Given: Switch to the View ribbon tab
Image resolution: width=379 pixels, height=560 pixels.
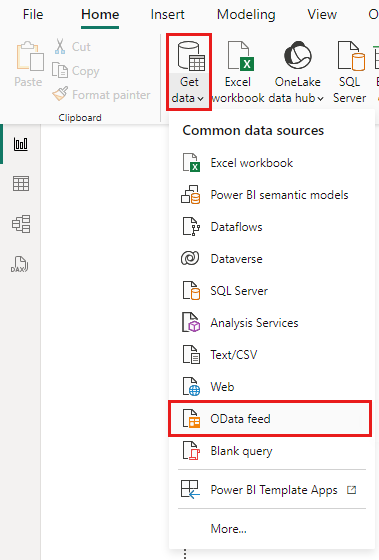Looking at the screenshot, I should pyautogui.click(x=322, y=14).
